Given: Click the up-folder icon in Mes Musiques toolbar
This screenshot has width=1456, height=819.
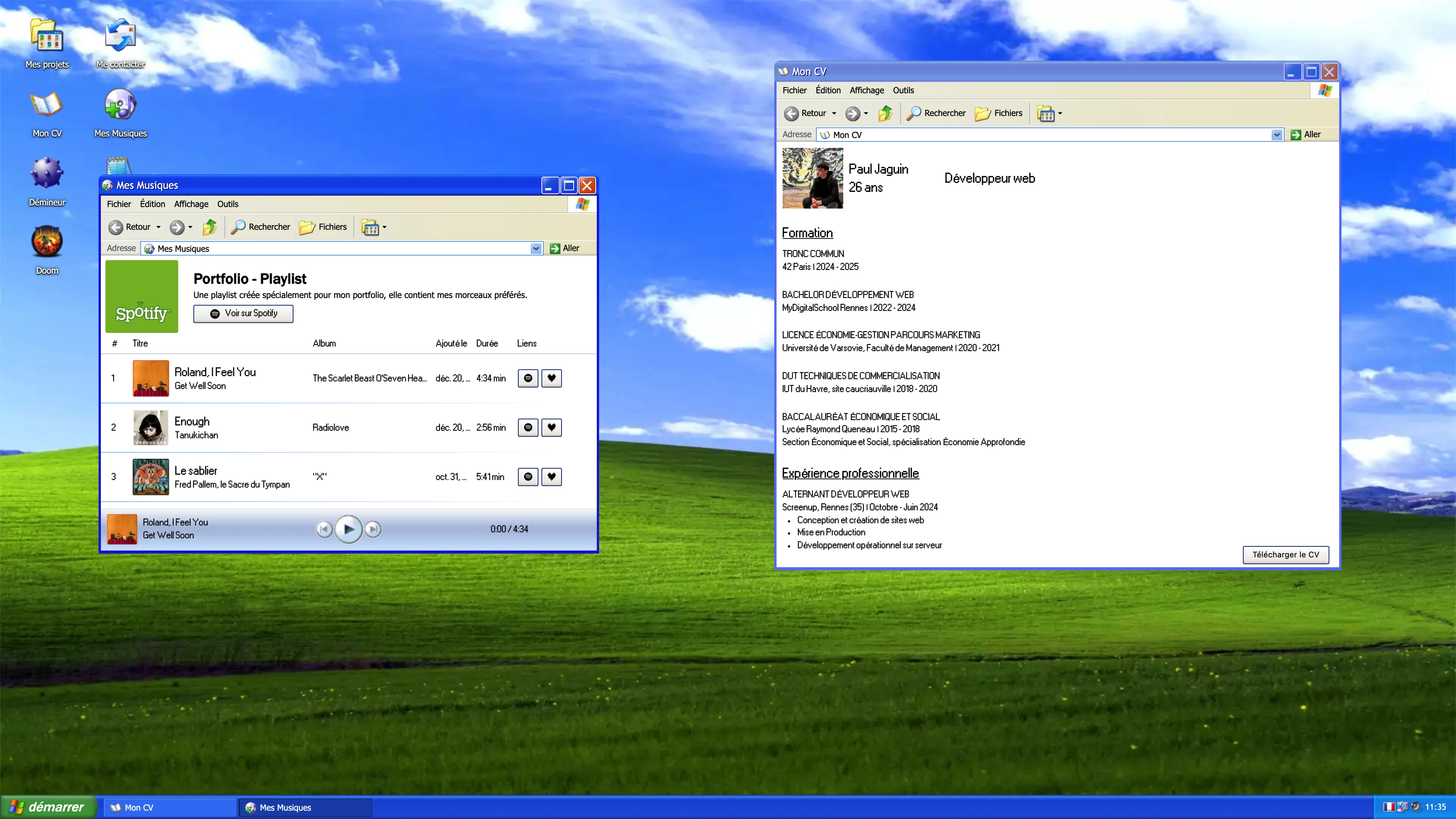Looking at the screenshot, I should pos(210,227).
